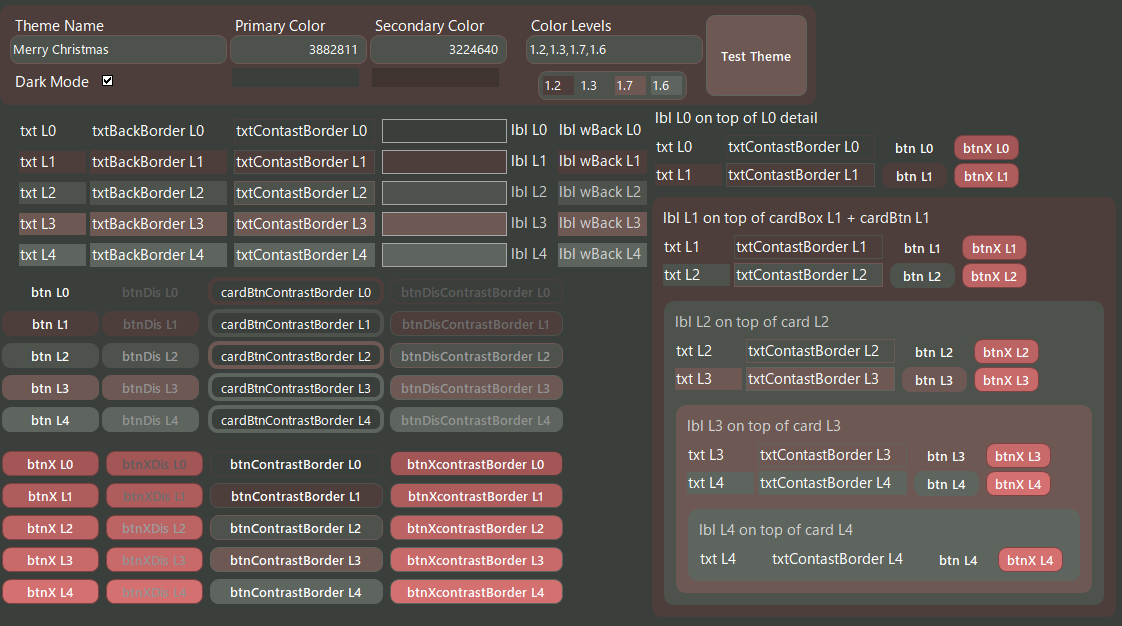Click the Test Theme button
1122x626 pixels.
(756, 56)
